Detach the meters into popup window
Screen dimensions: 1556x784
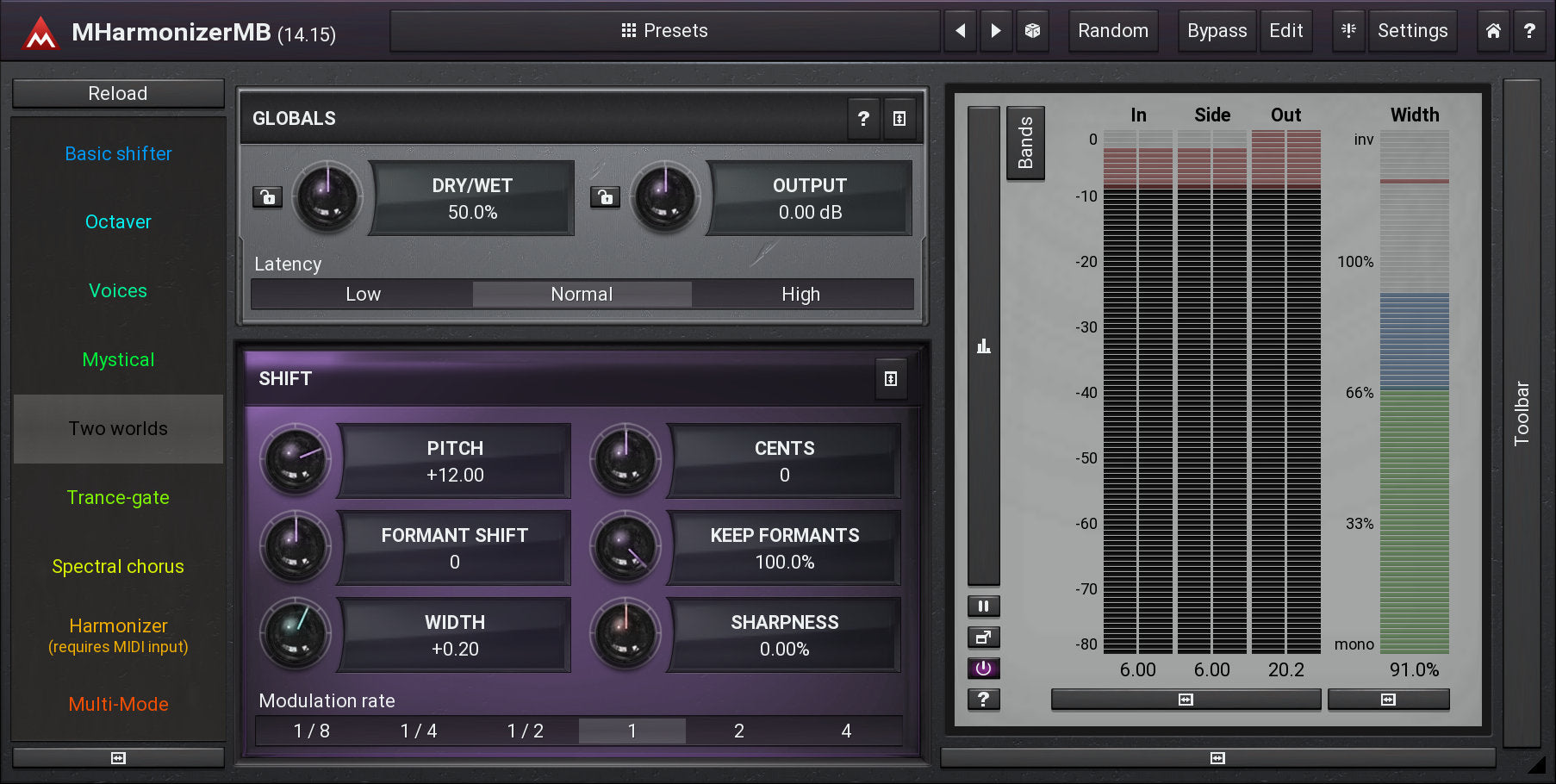tap(983, 638)
